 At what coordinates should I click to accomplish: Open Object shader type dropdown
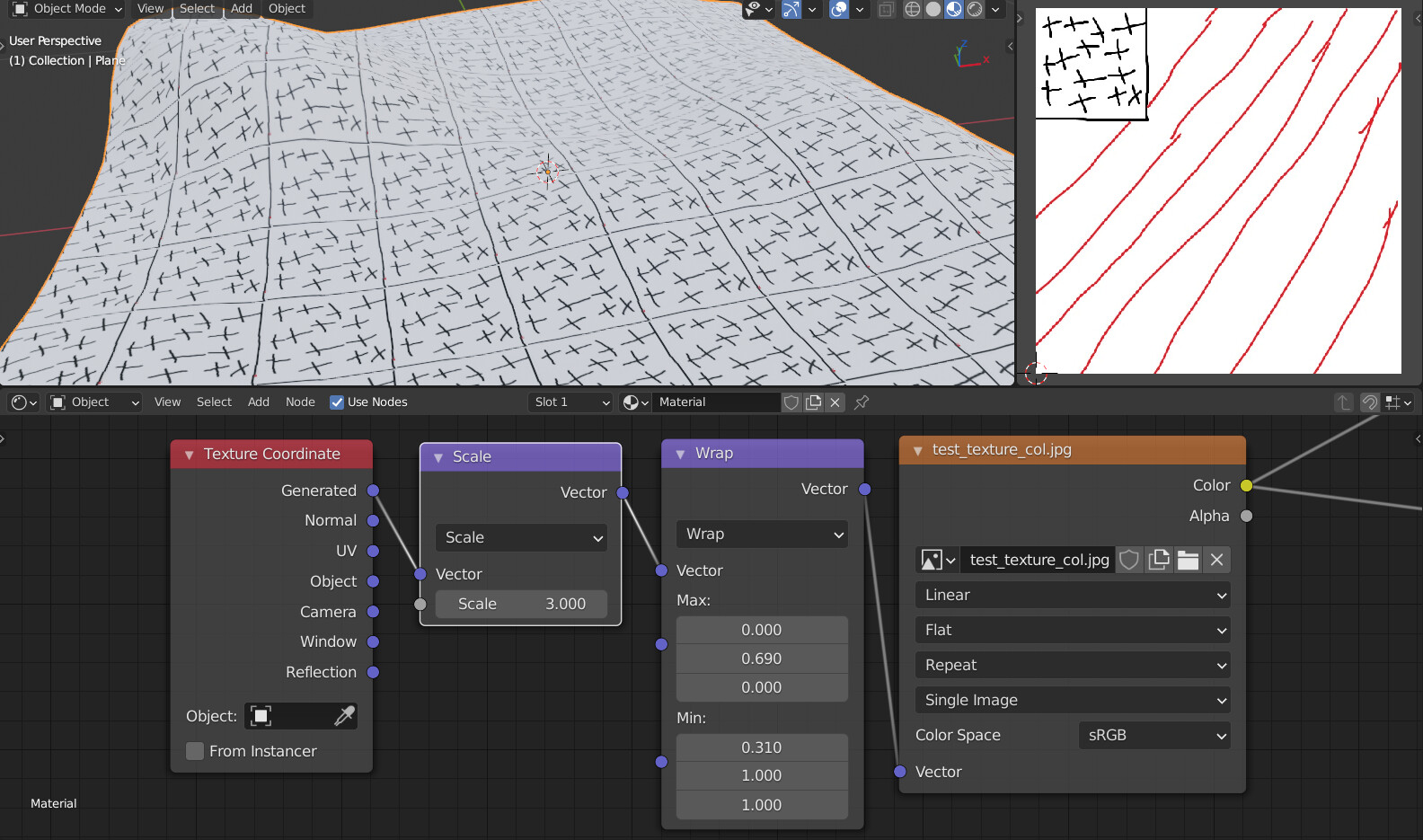click(95, 402)
